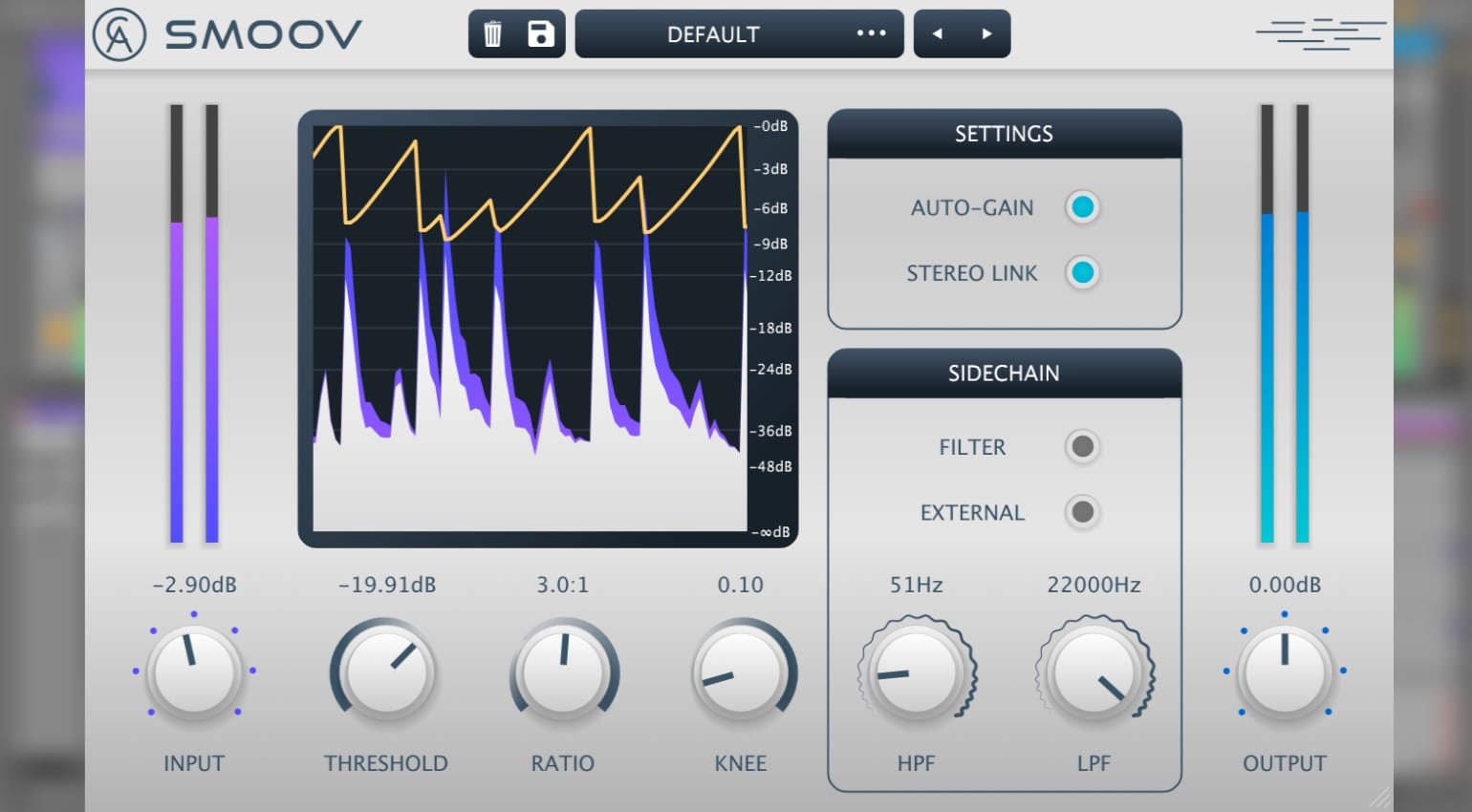This screenshot has width=1472, height=812.
Task: Click the RATIO value showing 3.0:1
Action: pyautogui.click(x=562, y=585)
